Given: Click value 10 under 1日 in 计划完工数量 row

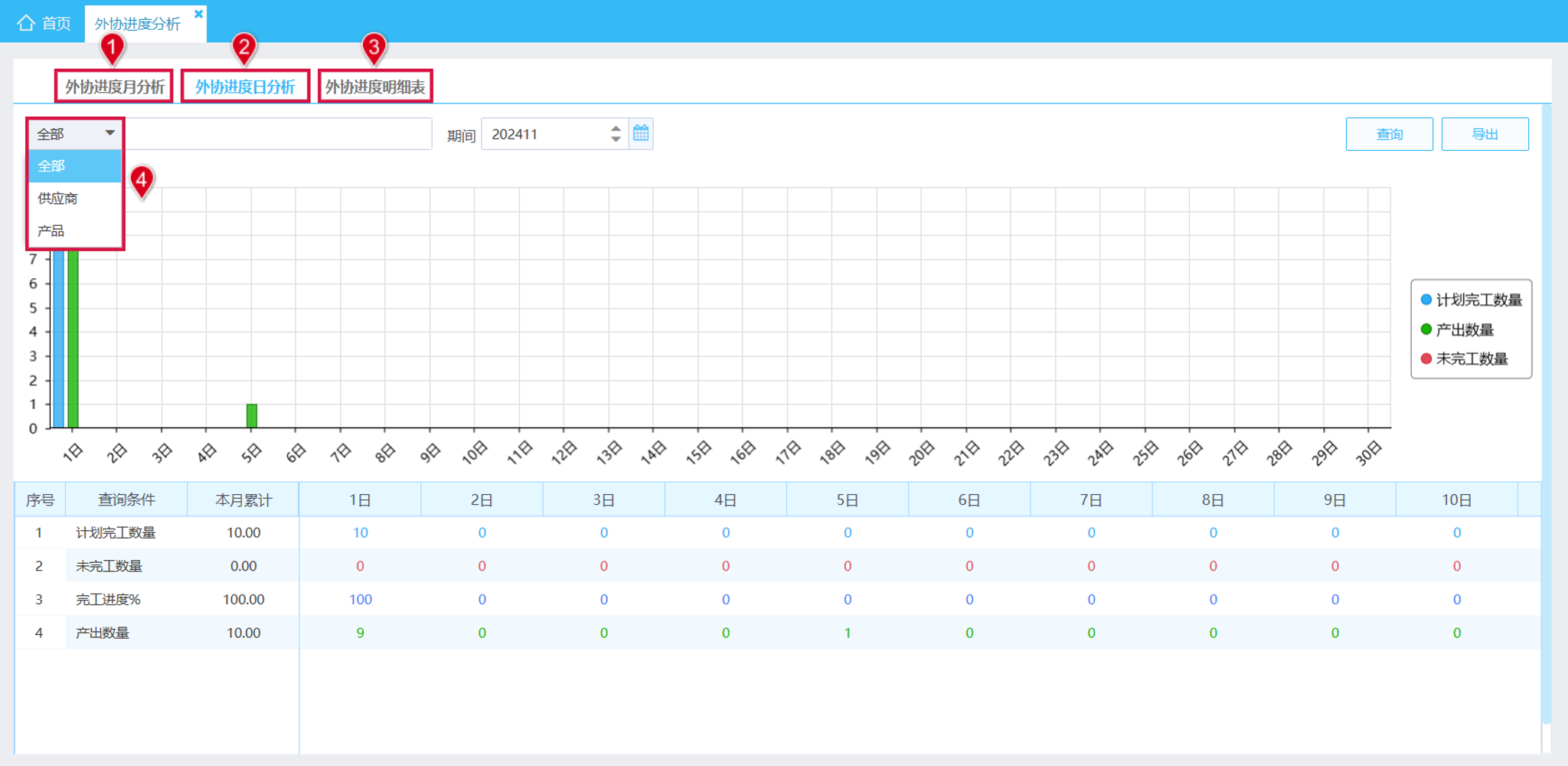Looking at the screenshot, I should [x=360, y=533].
